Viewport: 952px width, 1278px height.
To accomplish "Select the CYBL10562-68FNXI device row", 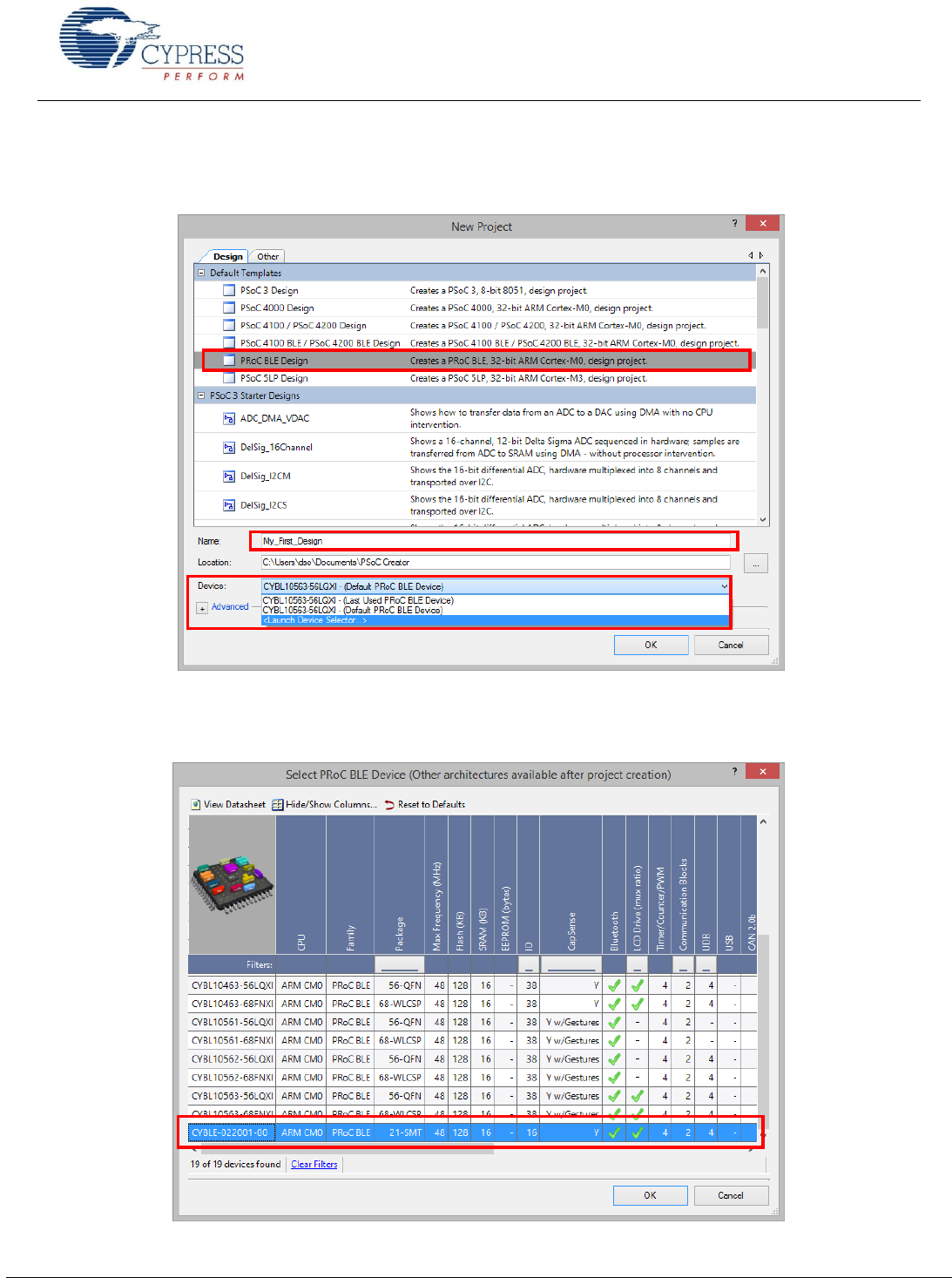I will [x=473, y=1078].
